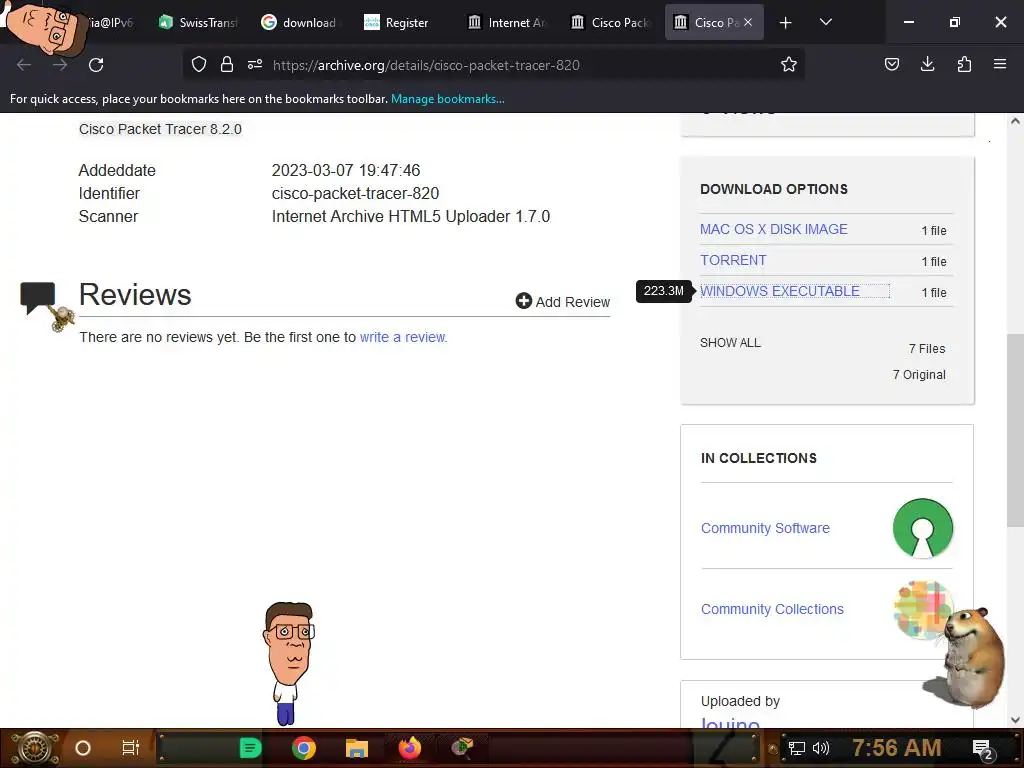Image resolution: width=1024 pixels, height=768 pixels.
Task: Open tracking protection shield icon
Action: (x=199, y=64)
